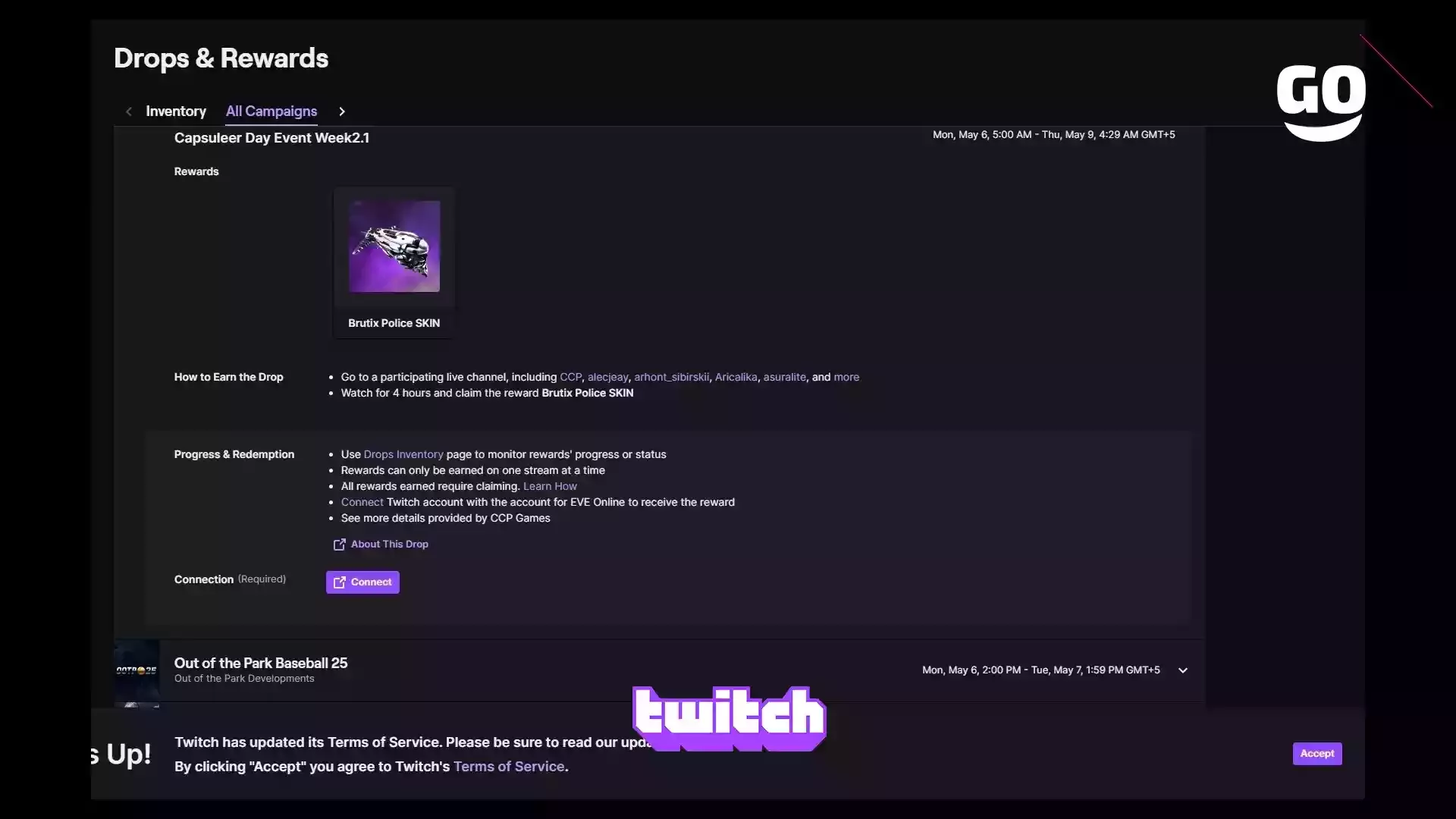1456x819 pixels.
Task: Show more participating channels
Action: (846, 377)
